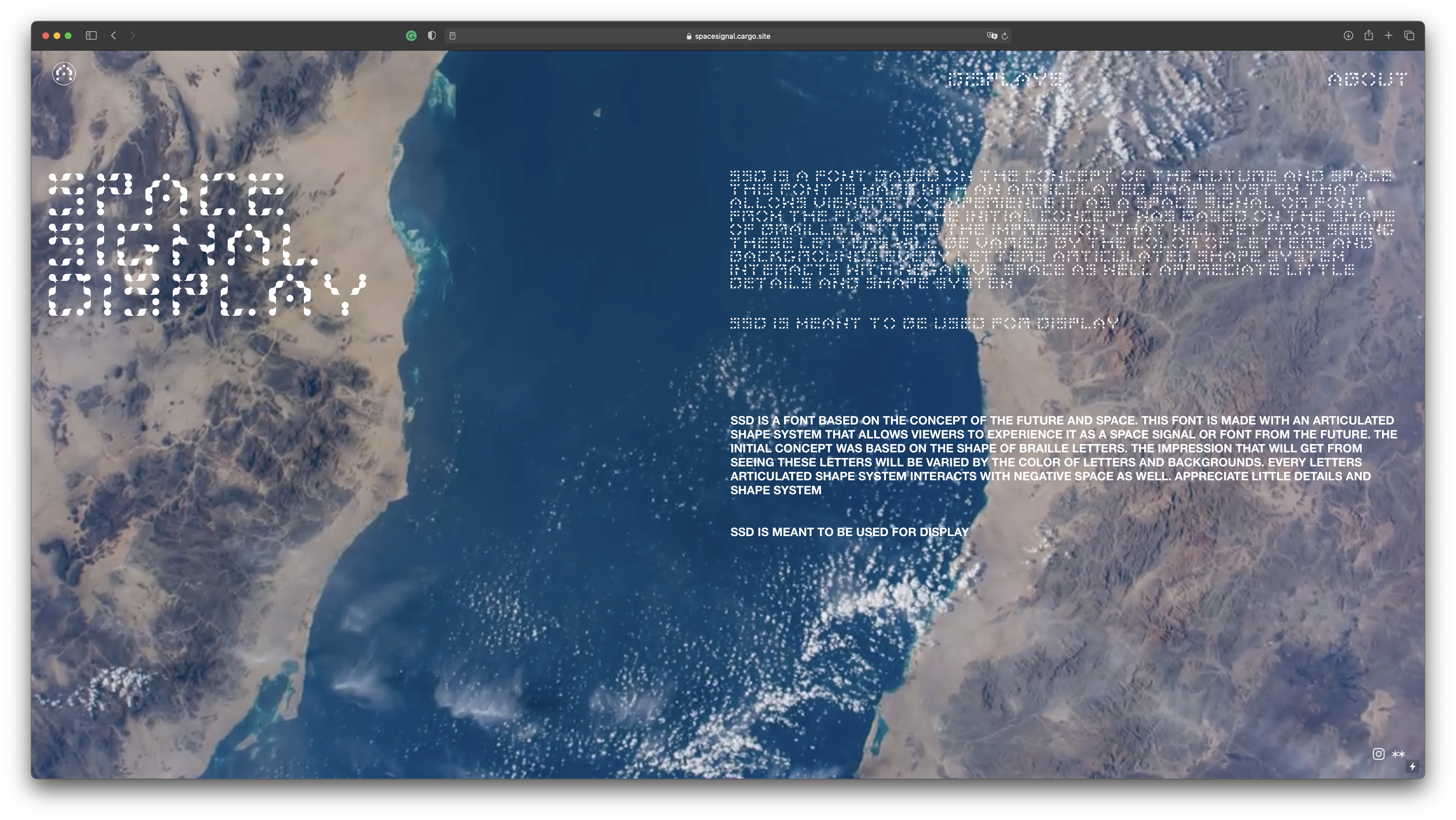Open the Grammarly extension
Screen dimensions: 1456x820
pyautogui.click(x=412, y=36)
